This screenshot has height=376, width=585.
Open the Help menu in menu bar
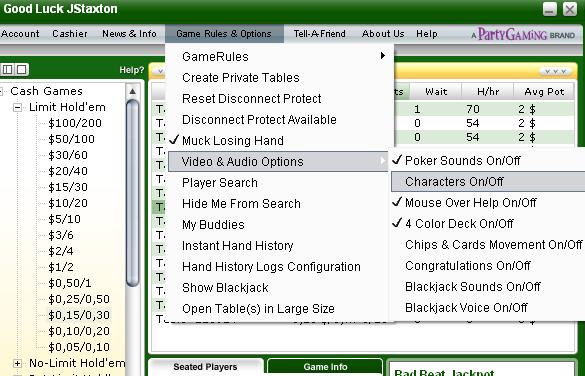point(427,34)
